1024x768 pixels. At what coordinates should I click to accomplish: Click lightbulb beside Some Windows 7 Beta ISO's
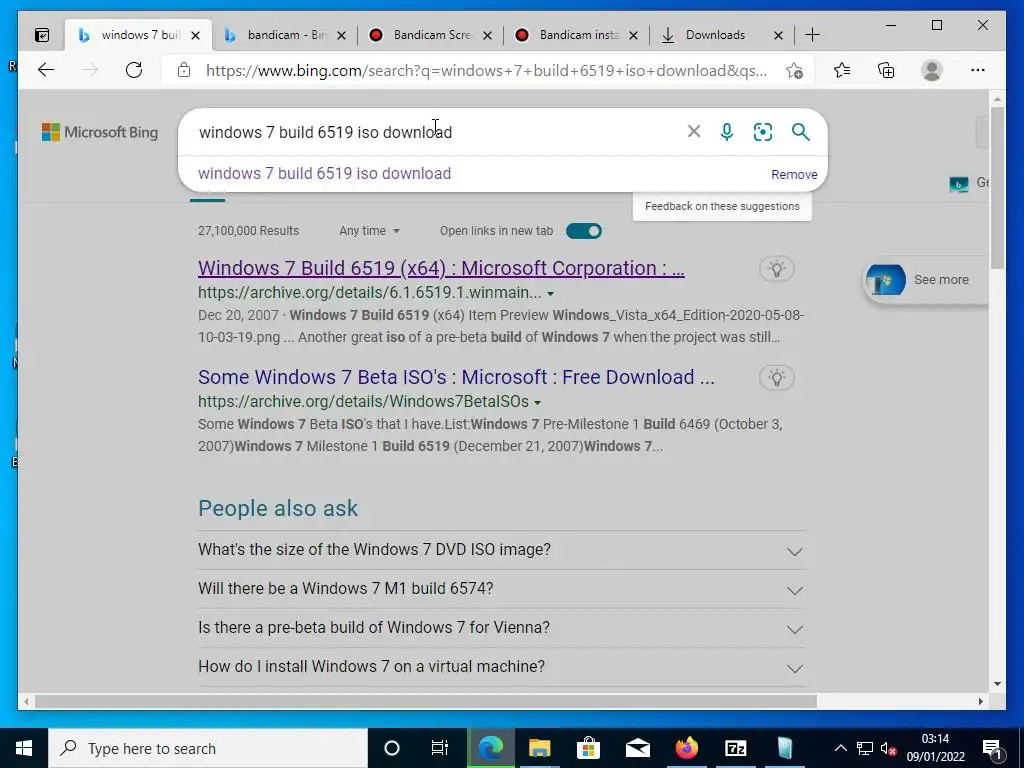(x=776, y=377)
